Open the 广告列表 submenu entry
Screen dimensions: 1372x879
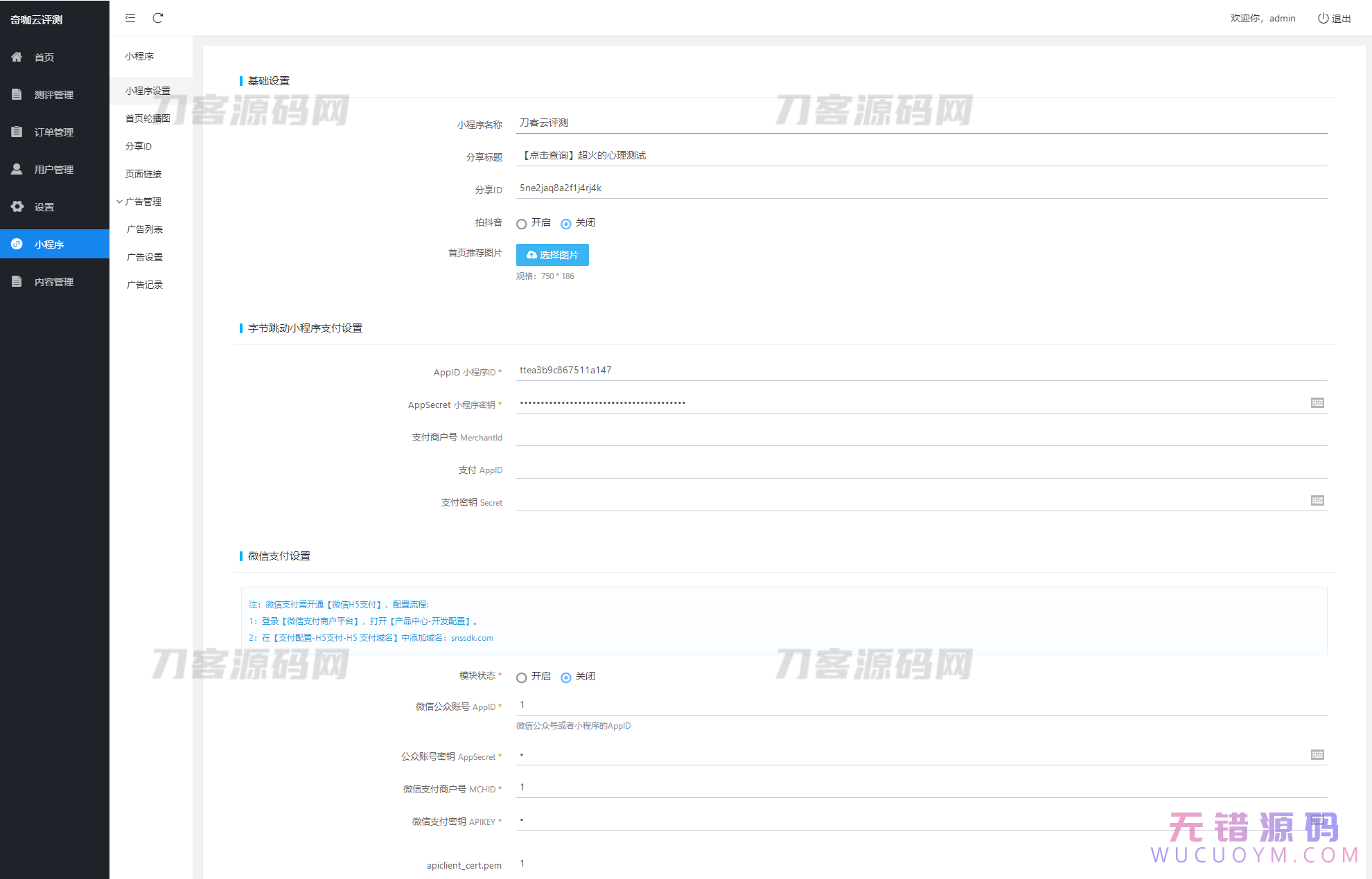point(143,229)
